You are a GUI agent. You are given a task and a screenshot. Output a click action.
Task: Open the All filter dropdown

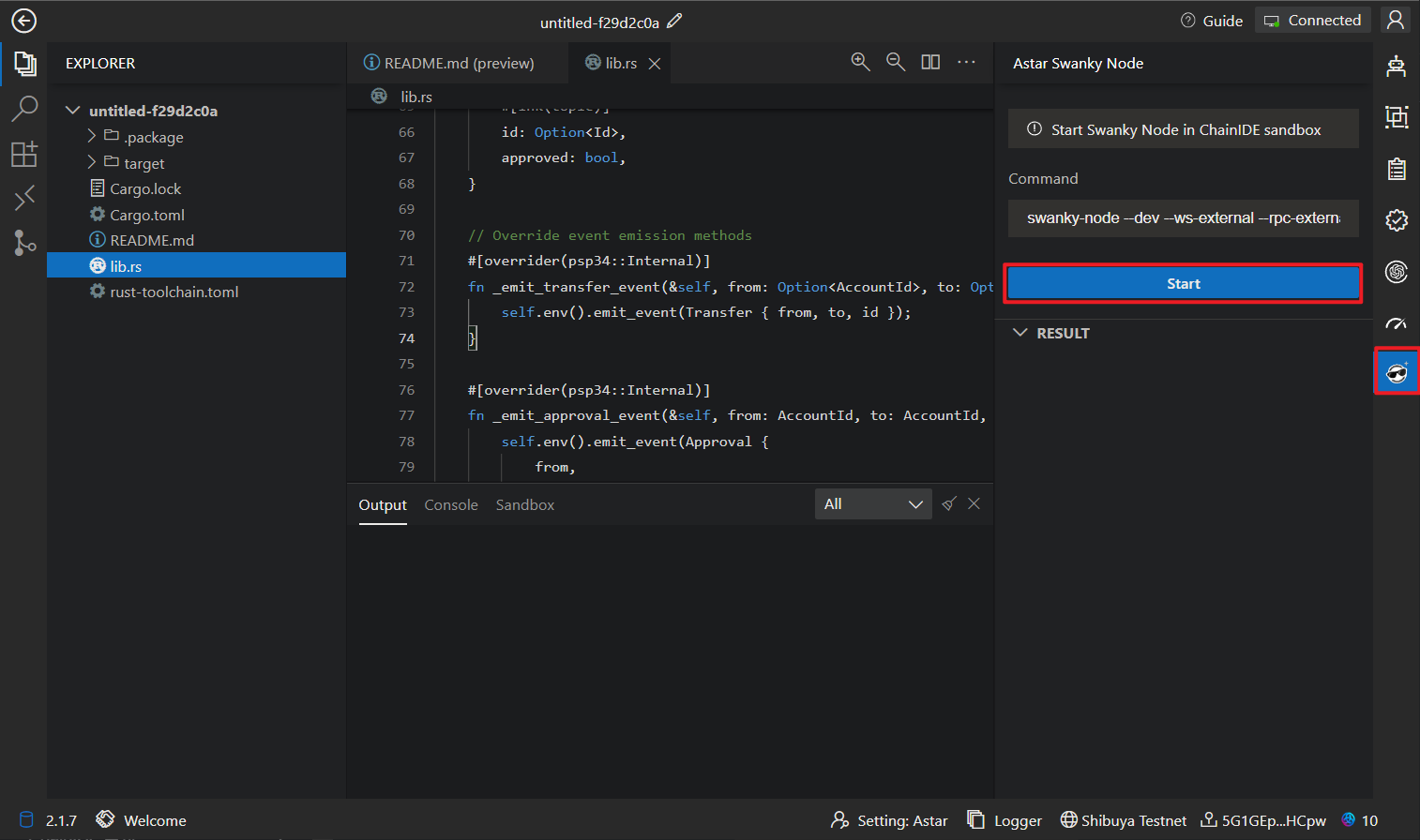click(872, 504)
